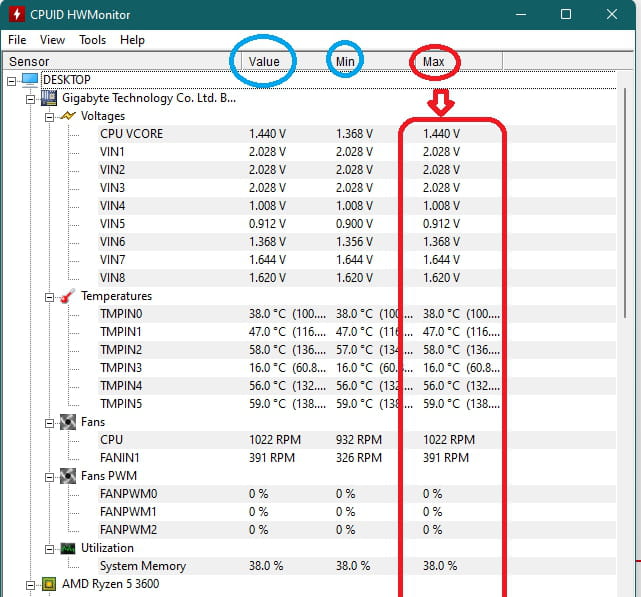The height and width of the screenshot is (597, 641).
Task: Click the AMD Ryzen 5 3600 label
Action: click(110, 584)
